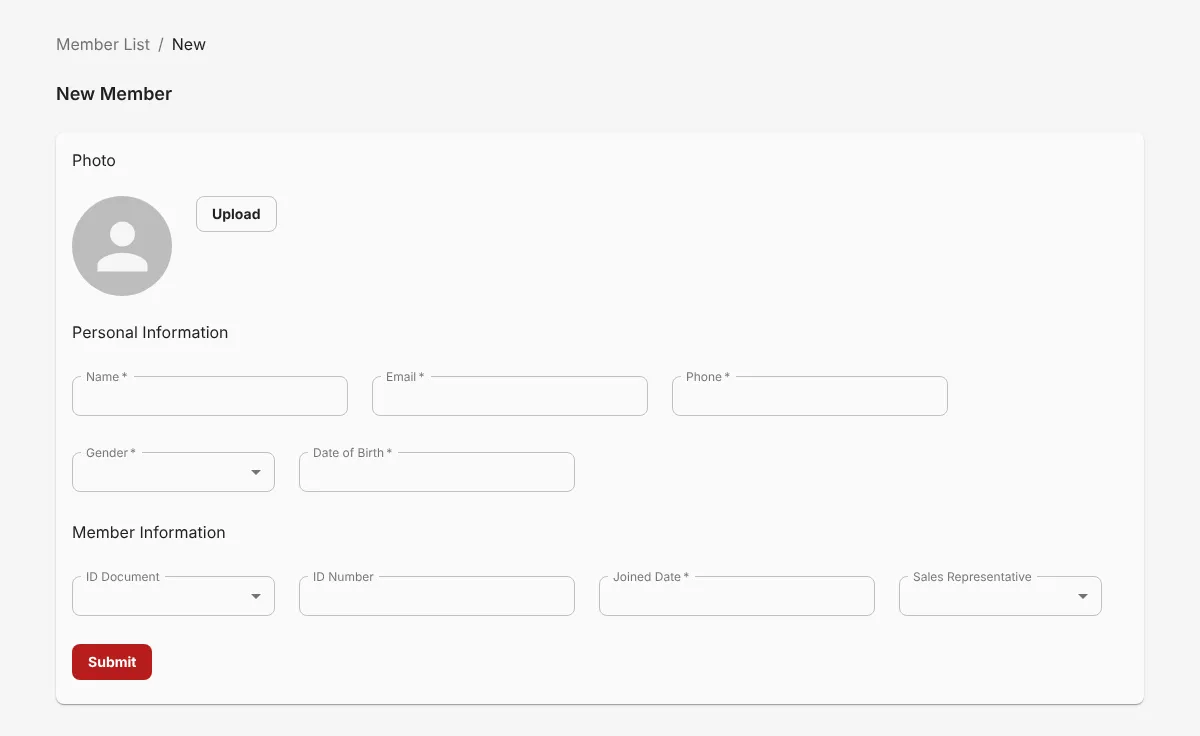Screen dimensions: 1200x736
Task: Focus the ID Number input field
Action: pos(437,596)
